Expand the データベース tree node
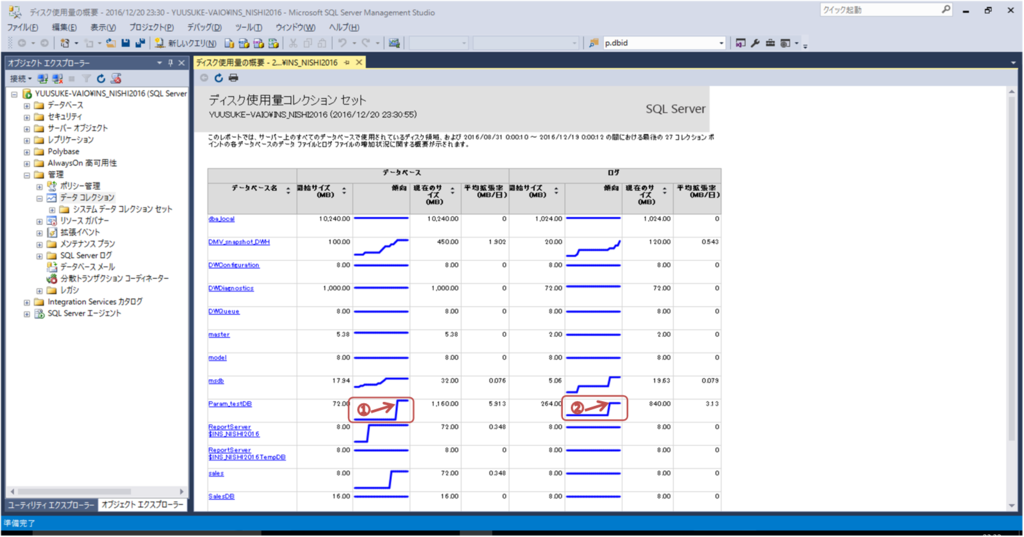Viewport: 1024px width, 537px height. click(27, 105)
